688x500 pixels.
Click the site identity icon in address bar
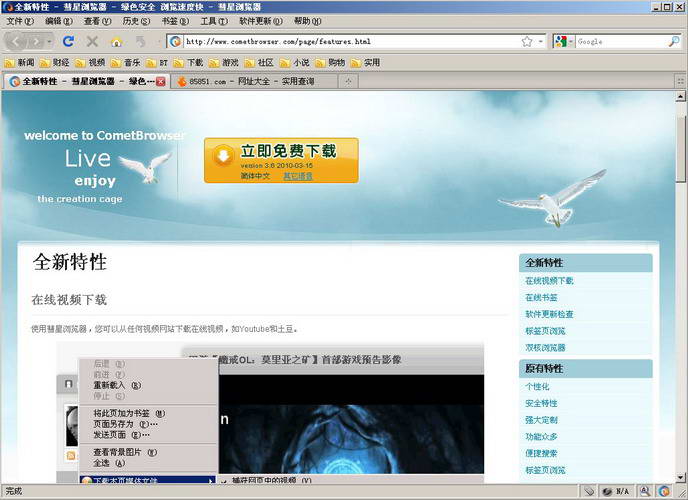coord(176,42)
